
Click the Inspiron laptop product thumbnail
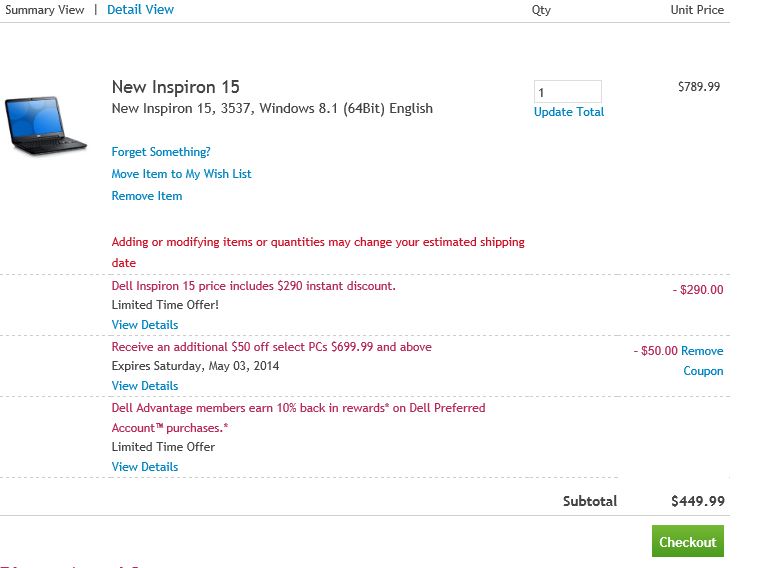[45, 125]
